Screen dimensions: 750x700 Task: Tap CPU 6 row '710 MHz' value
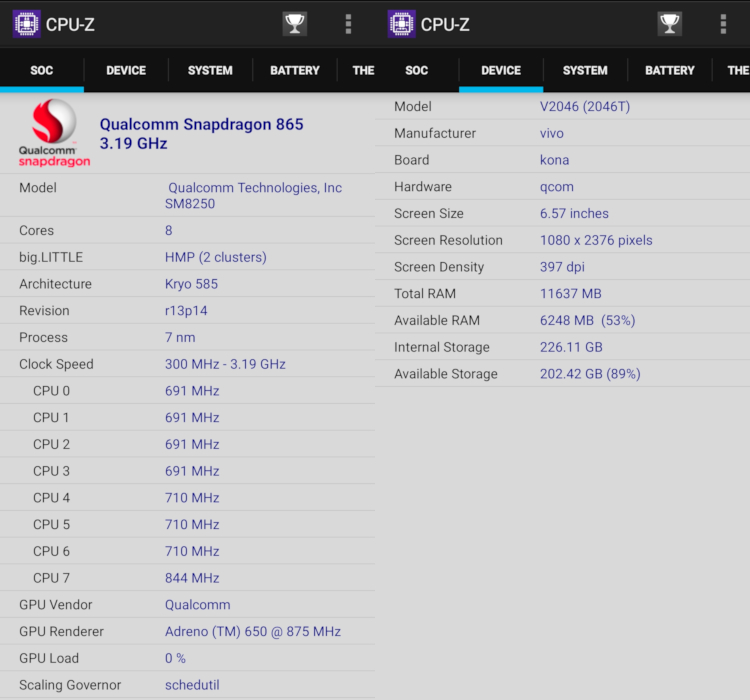tap(192, 552)
